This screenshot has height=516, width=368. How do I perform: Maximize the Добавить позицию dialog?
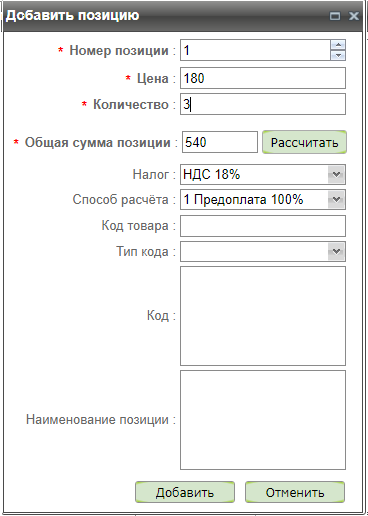click(335, 16)
